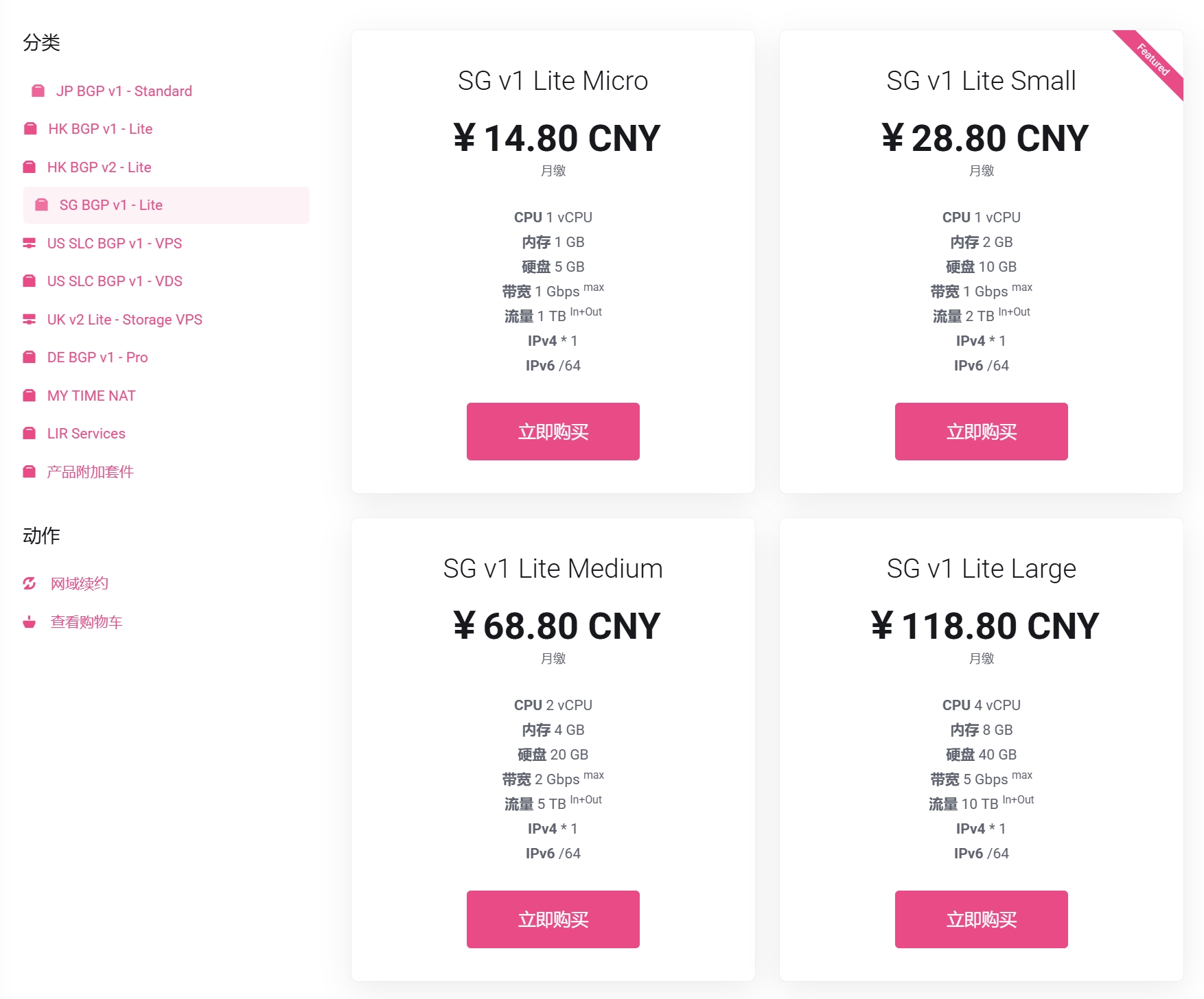Image resolution: width=1204 pixels, height=999 pixels.
Task: Open the US SLC BGP v1 - VDS category
Action: (115, 281)
